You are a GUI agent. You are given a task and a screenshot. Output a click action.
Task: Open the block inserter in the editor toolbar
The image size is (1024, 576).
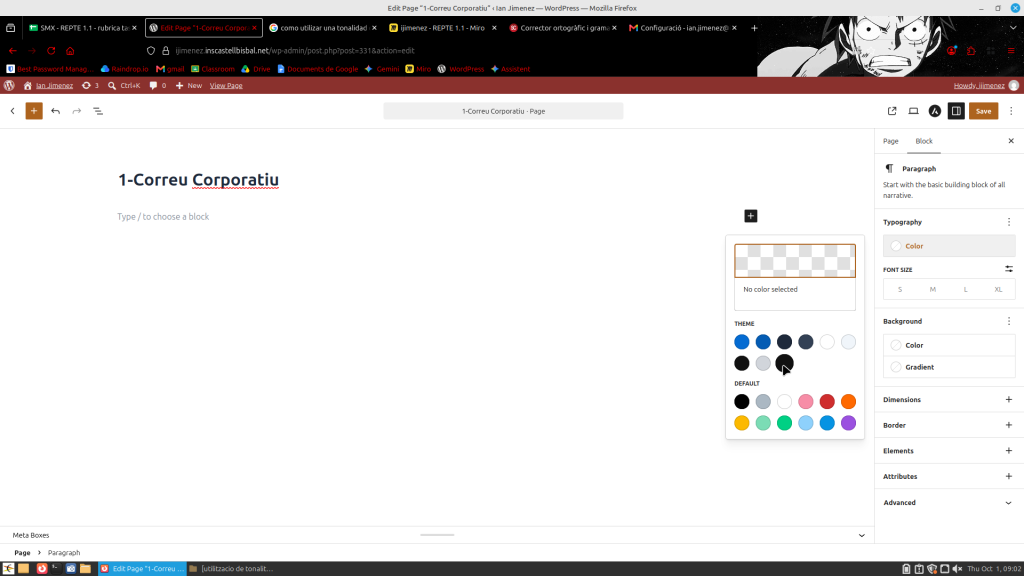tap(34, 111)
